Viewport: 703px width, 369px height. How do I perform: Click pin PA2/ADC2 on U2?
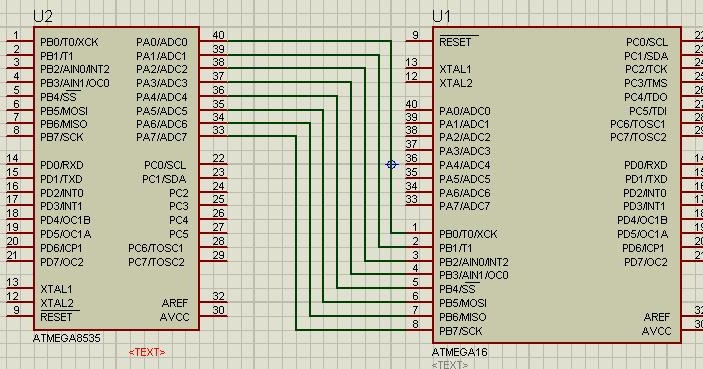(x=162, y=69)
